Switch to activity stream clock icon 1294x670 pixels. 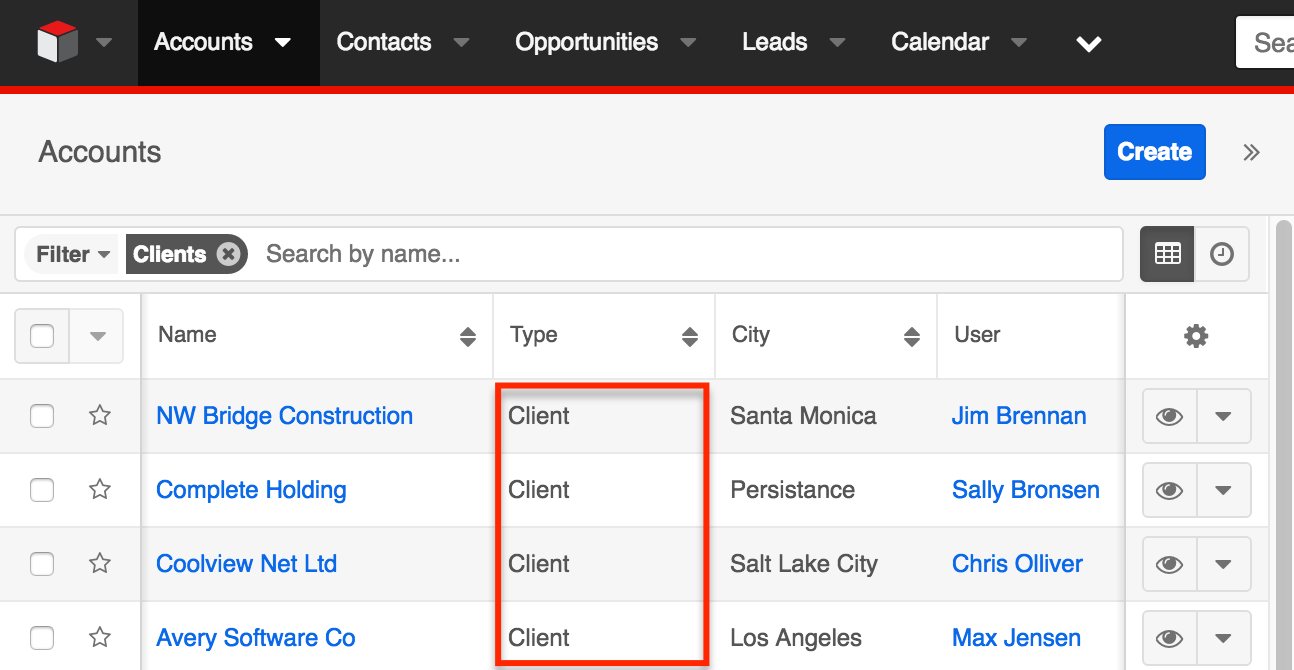(x=1222, y=254)
